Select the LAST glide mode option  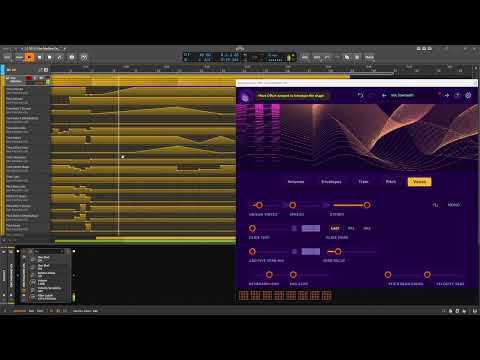(x=335, y=228)
